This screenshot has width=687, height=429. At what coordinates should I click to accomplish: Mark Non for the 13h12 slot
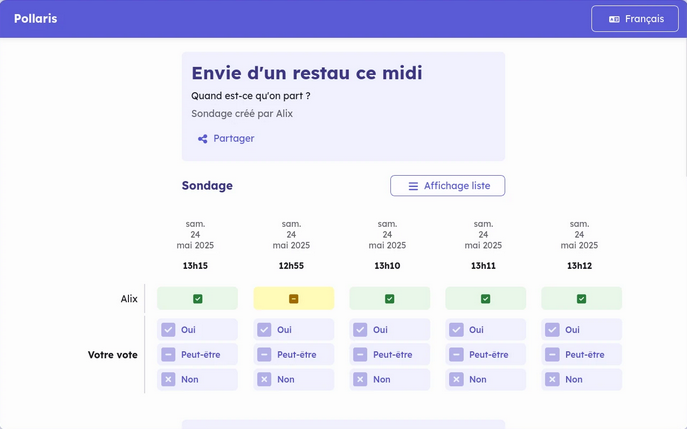click(582, 380)
